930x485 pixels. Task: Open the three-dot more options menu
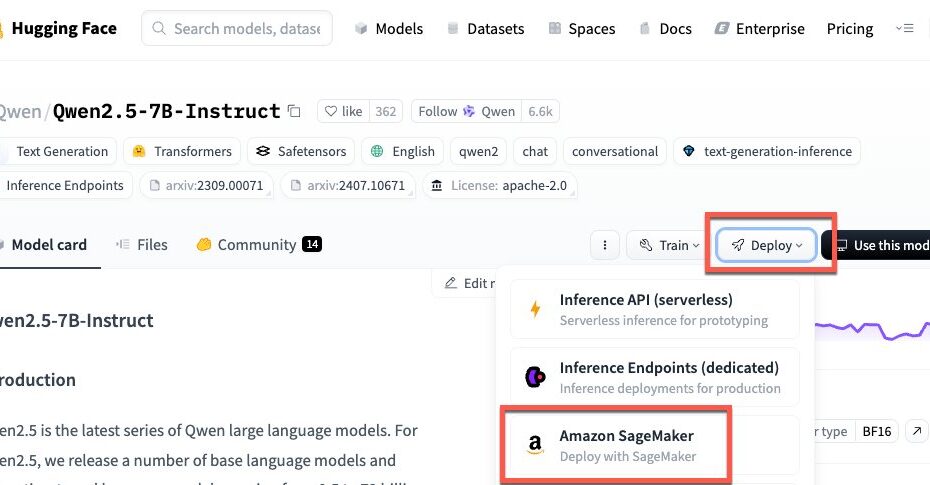pos(605,245)
